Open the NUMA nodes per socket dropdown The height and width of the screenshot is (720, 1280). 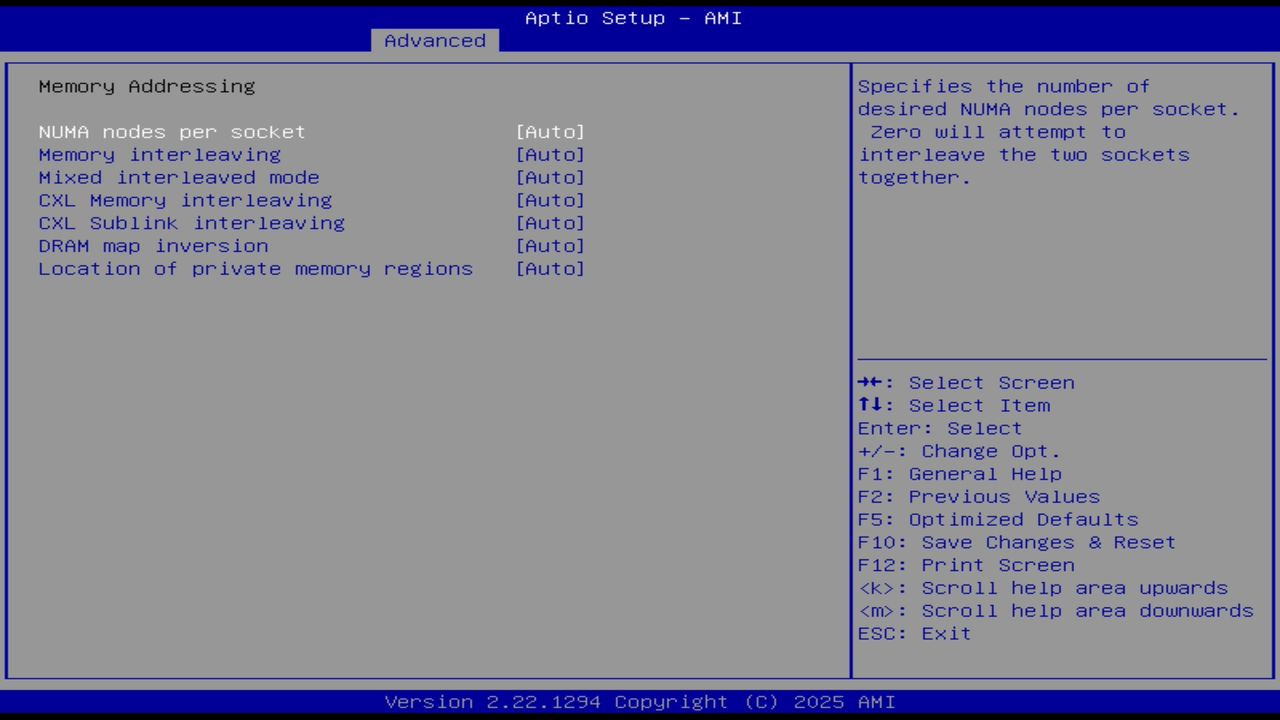click(550, 131)
